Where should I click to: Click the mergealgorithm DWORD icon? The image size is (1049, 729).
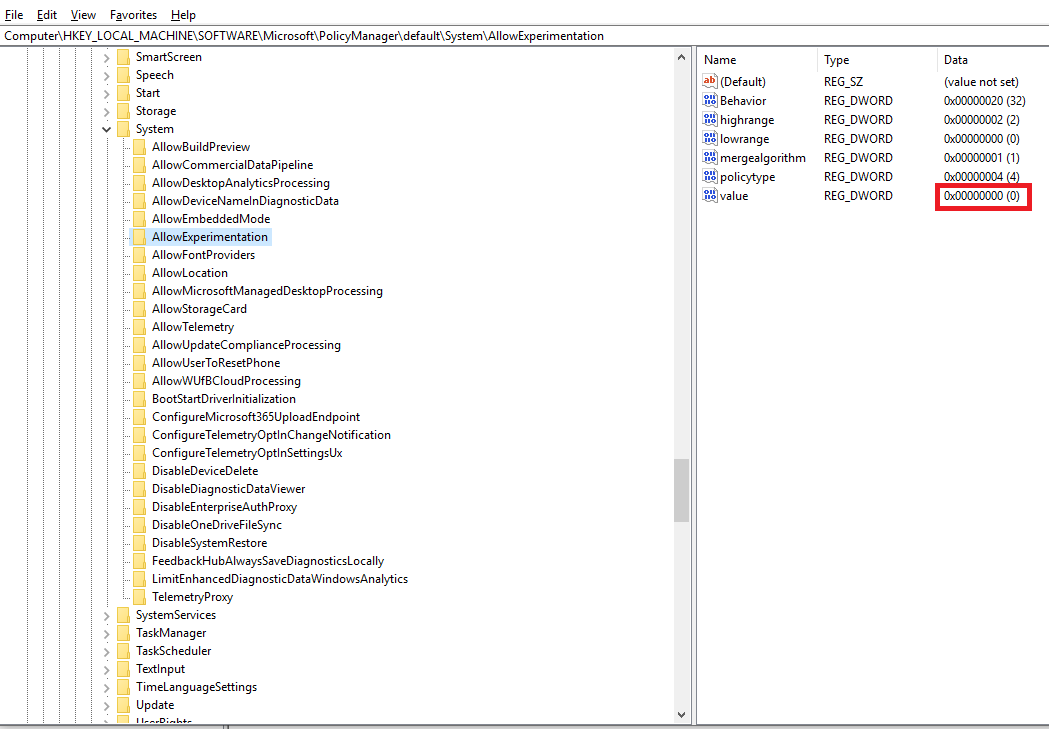pos(710,157)
